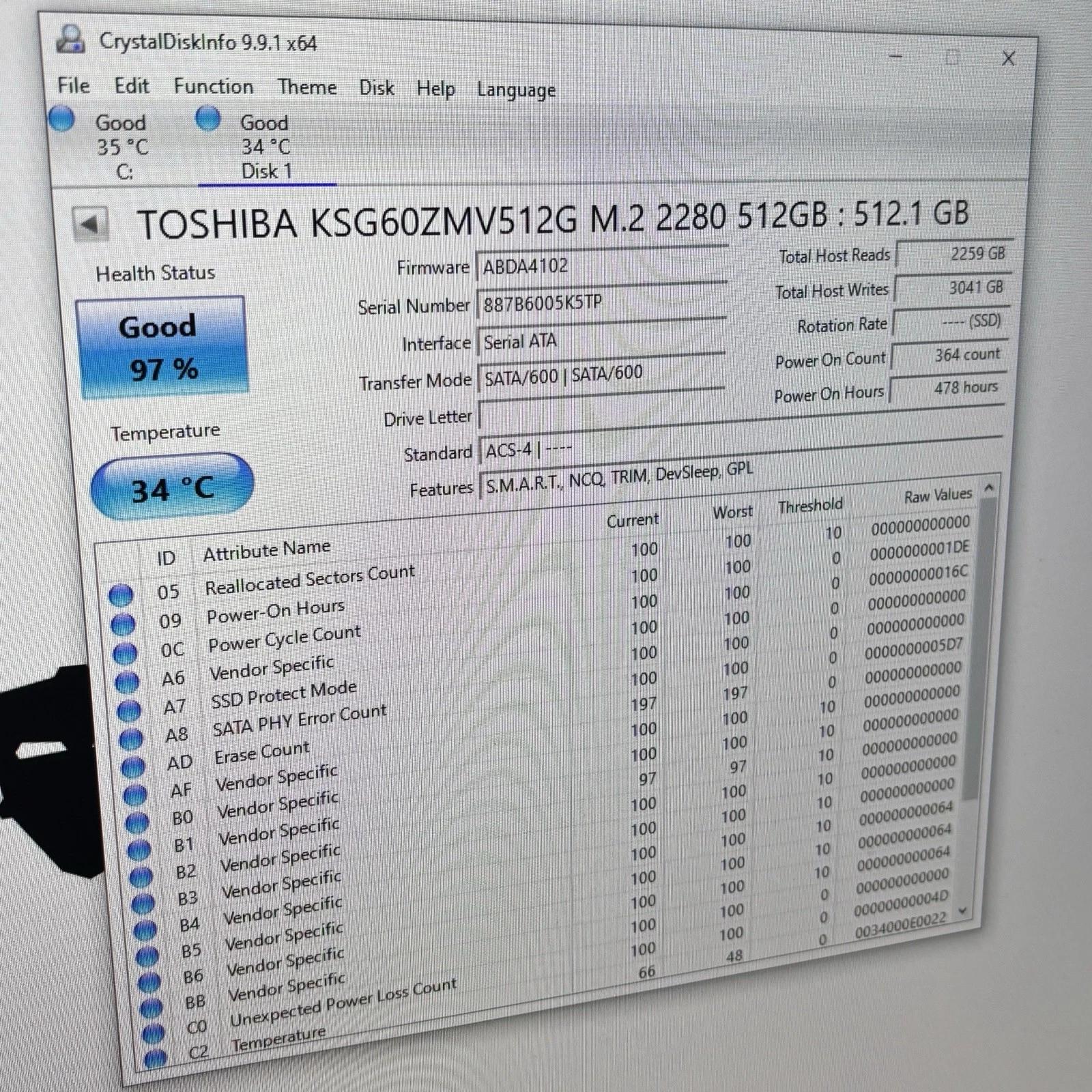1092x1092 pixels.
Task: Click the blue status orb of Disk 1
Action: (x=208, y=118)
